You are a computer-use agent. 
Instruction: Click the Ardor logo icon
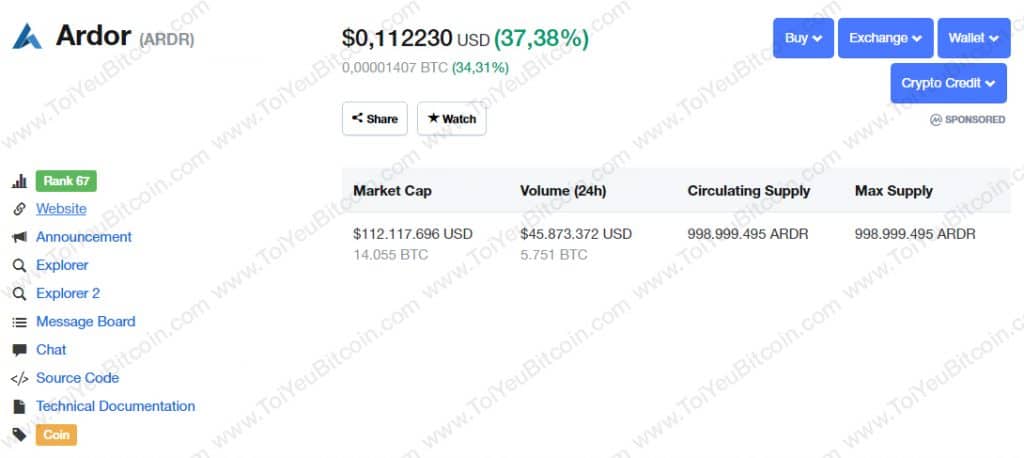27,37
